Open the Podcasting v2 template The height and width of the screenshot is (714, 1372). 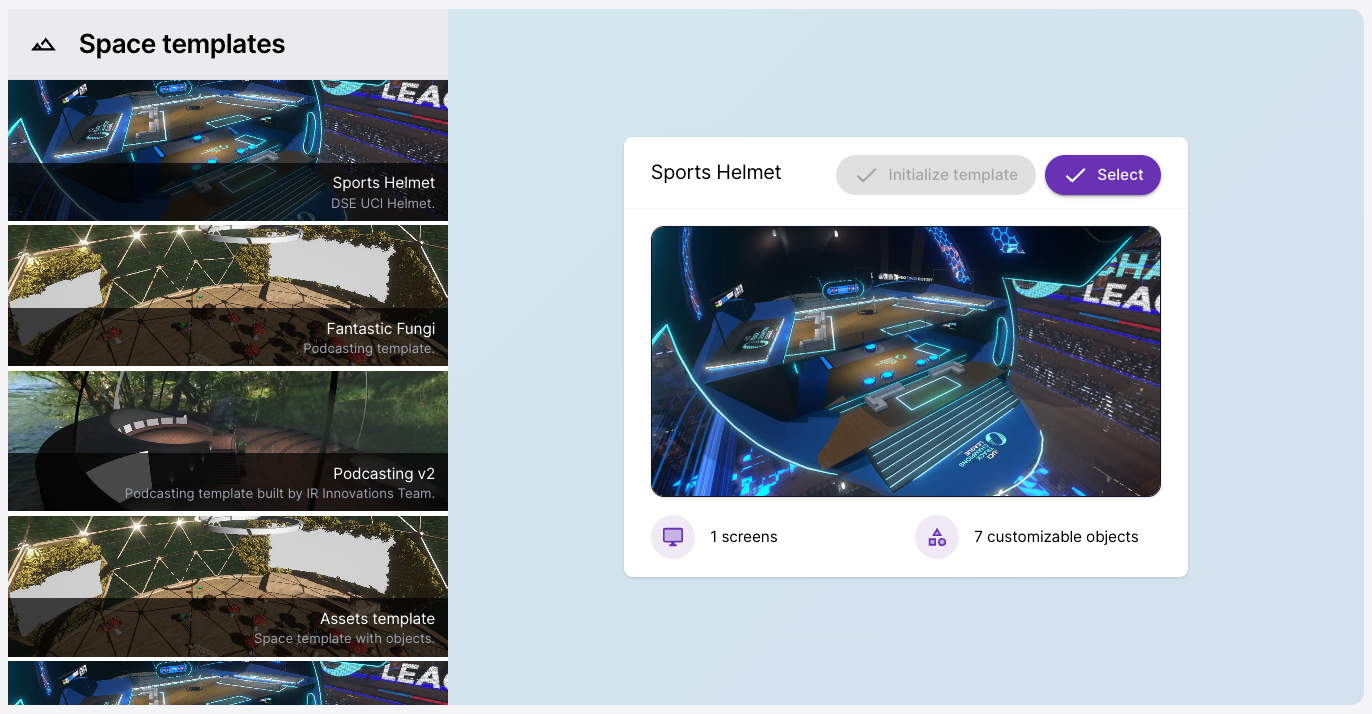(228, 441)
